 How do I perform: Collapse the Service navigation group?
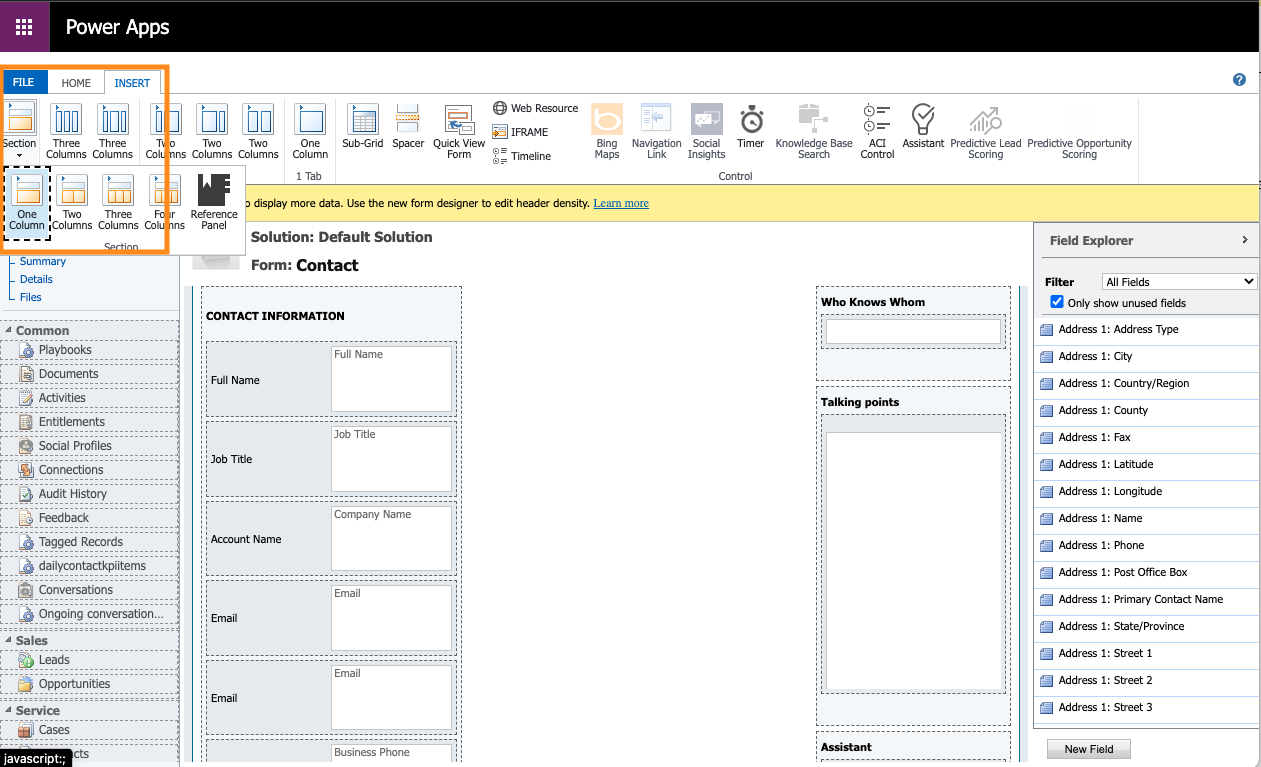pyautogui.click(x=8, y=711)
